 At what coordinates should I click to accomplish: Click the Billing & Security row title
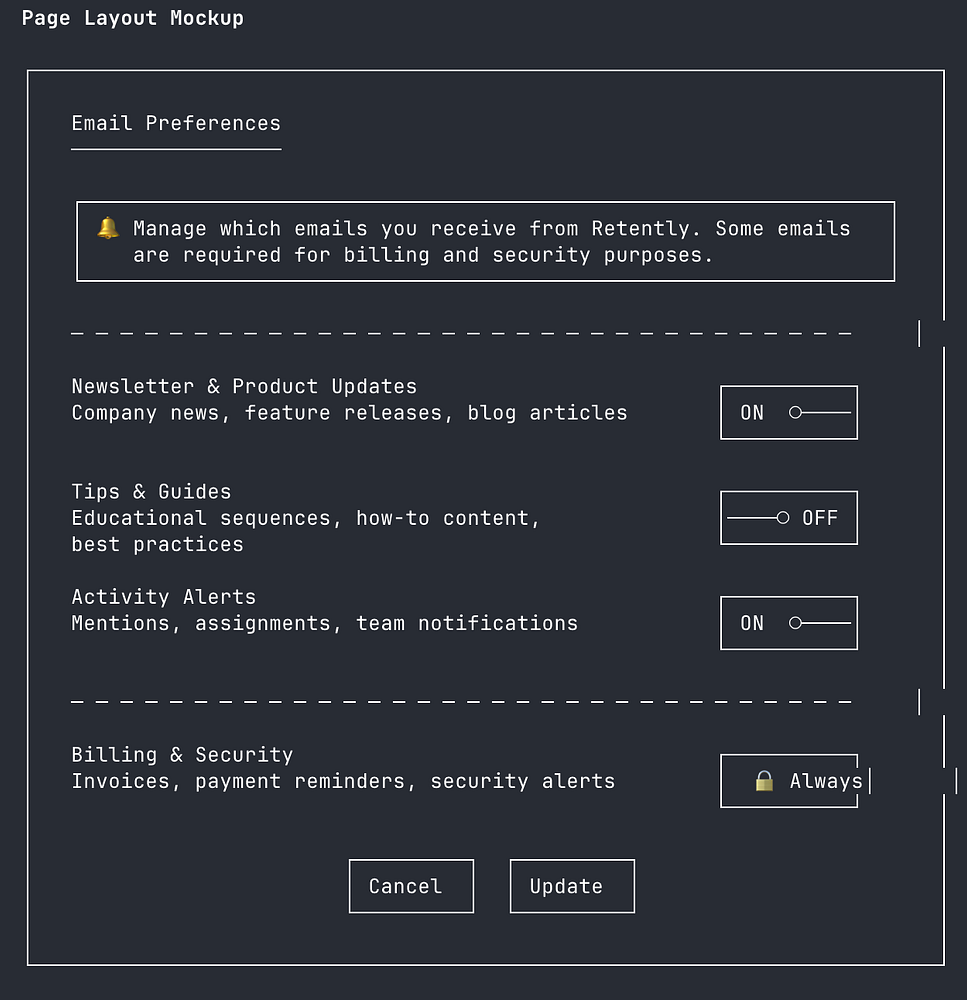(182, 755)
